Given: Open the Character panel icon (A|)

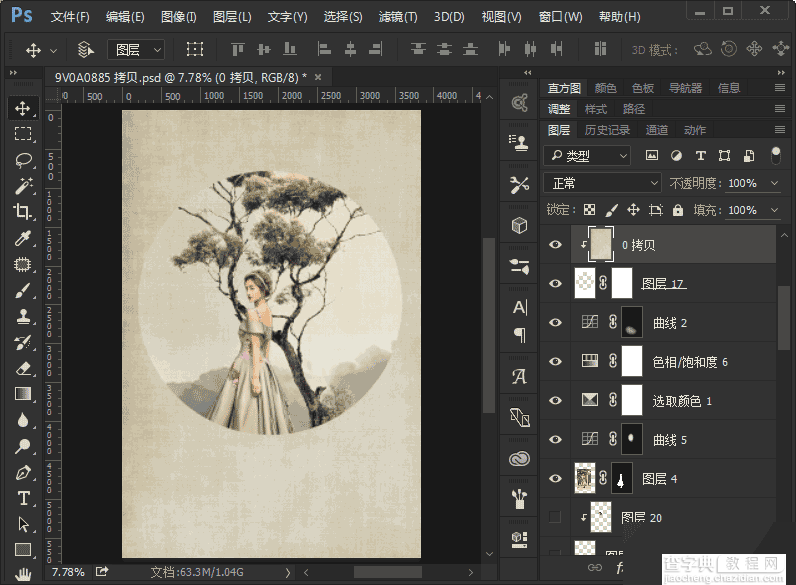Looking at the screenshot, I should point(519,307).
